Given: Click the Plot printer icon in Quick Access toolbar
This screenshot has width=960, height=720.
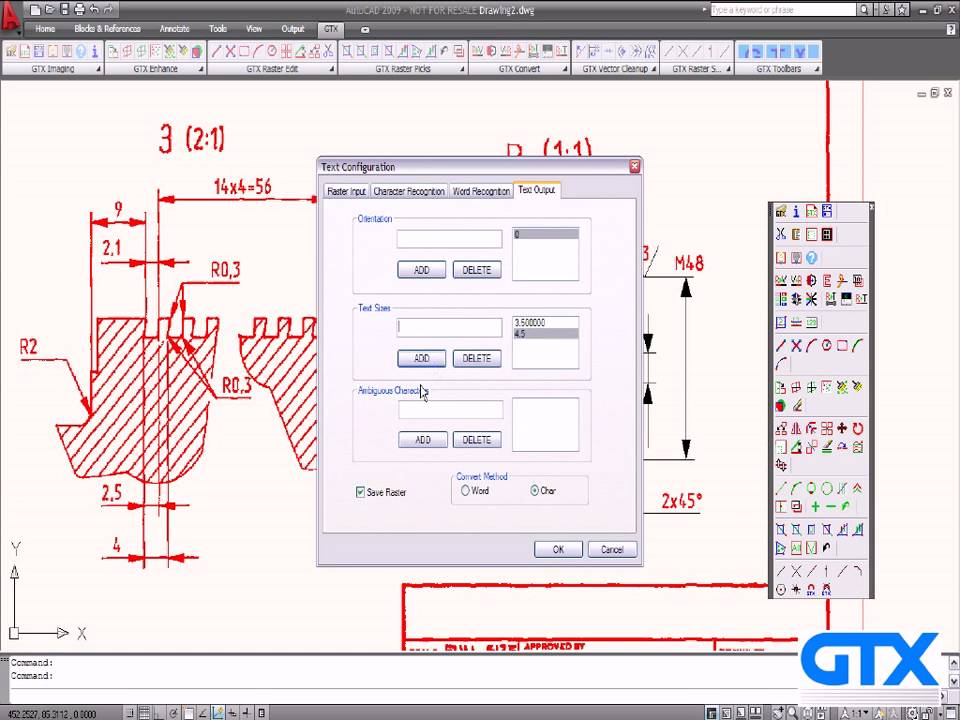Looking at the screenshot, I should click(x=80, y=9).
